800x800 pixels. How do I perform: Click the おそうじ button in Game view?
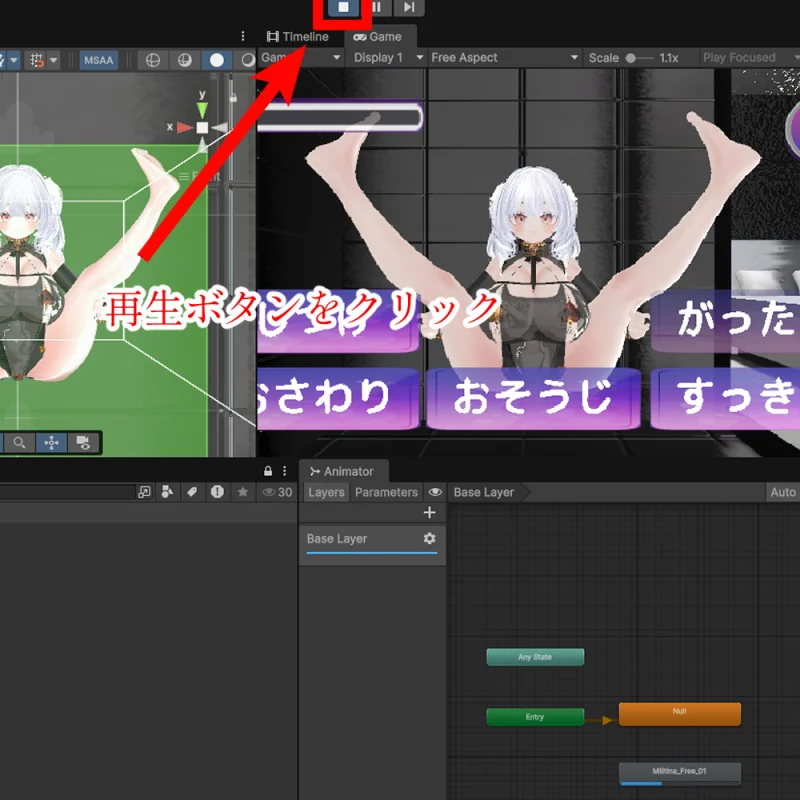[x=533, y=398]
